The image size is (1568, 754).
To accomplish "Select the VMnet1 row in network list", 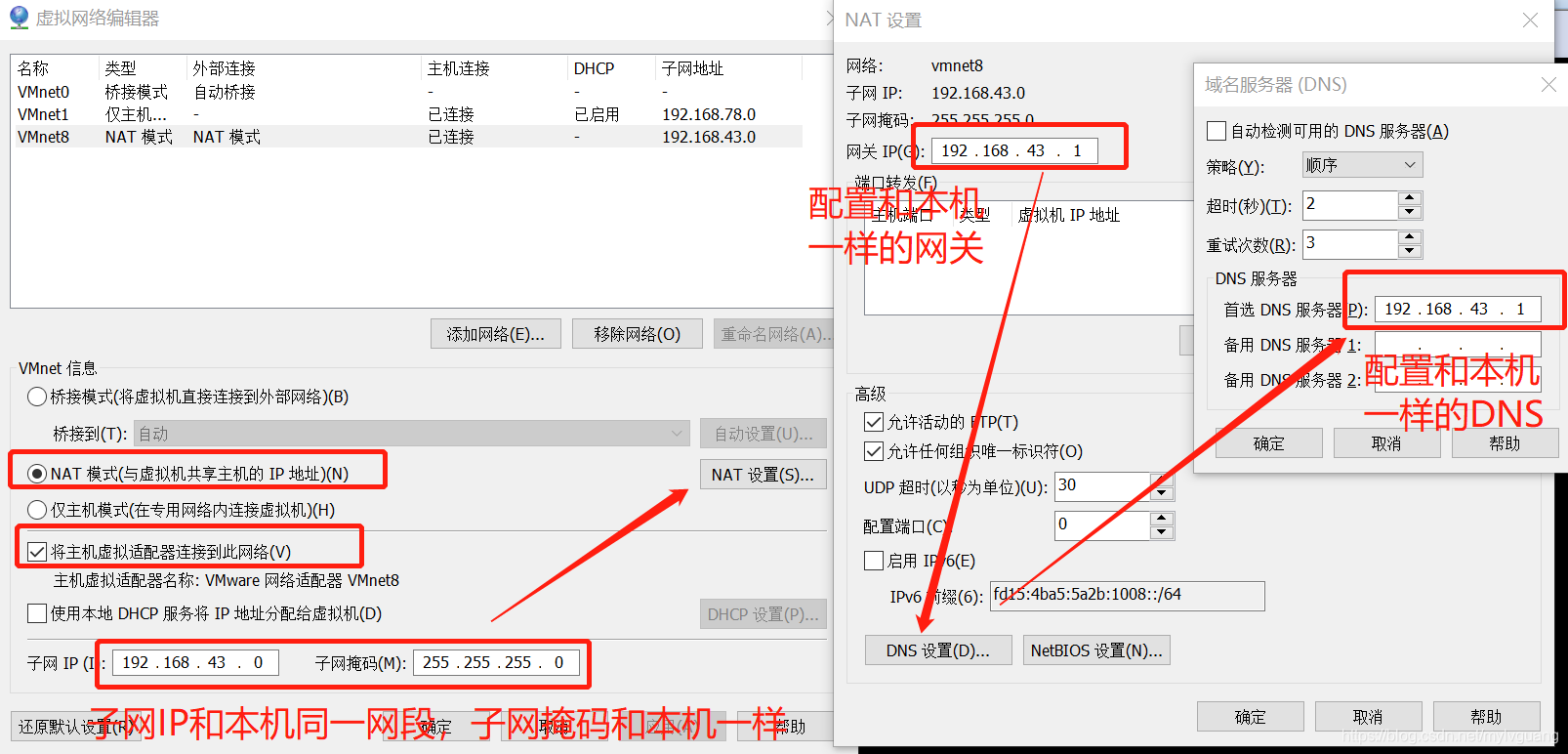I will click(x=406, y=114).
